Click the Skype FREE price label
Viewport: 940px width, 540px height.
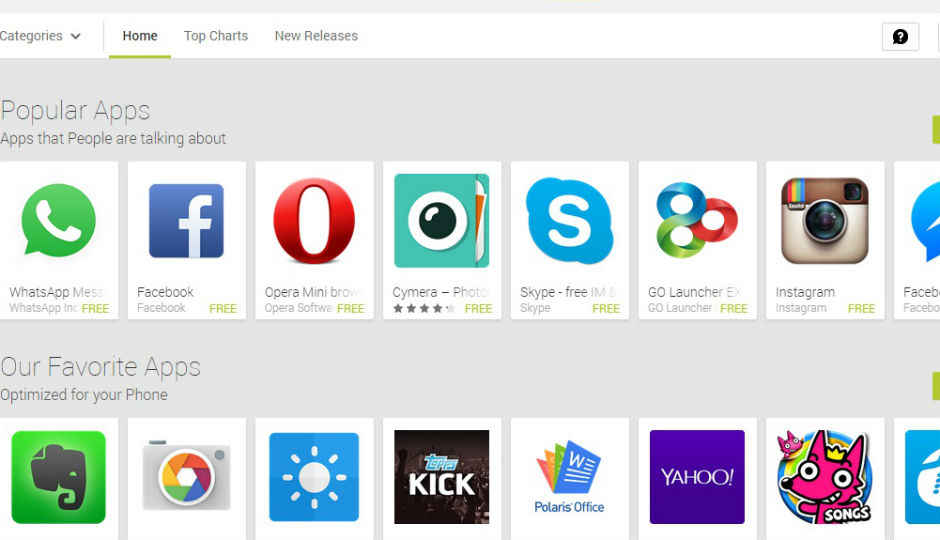tap(606, 309)
